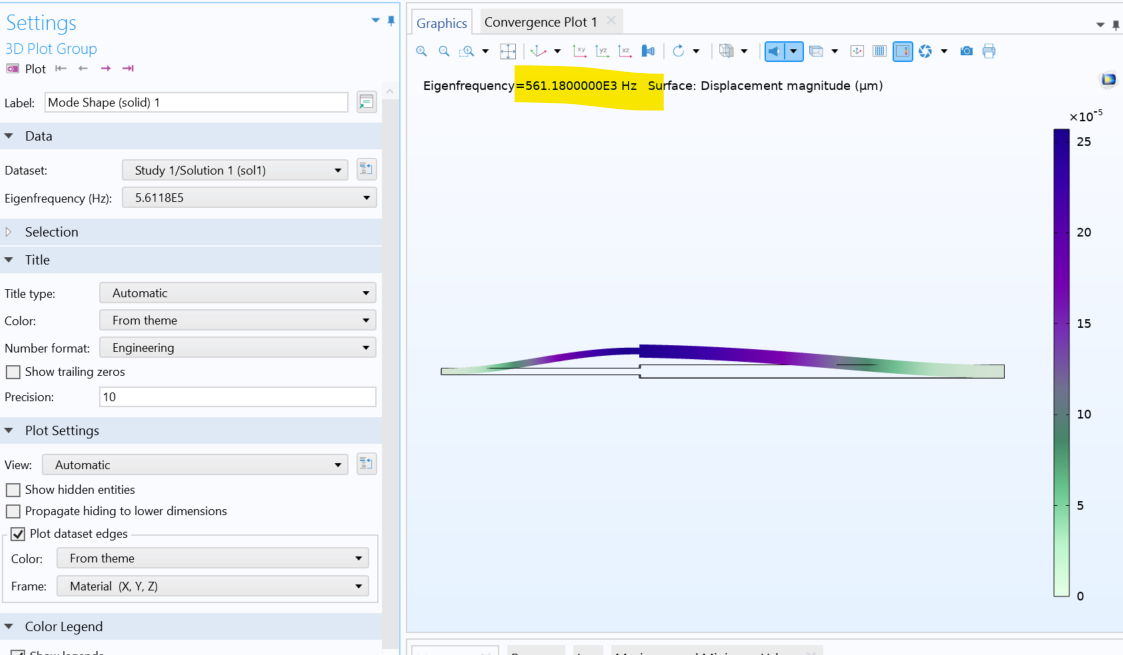Open the Number format dropdown
The image size is (1123, 655).
pyautogui.click(x=237, y=348)
